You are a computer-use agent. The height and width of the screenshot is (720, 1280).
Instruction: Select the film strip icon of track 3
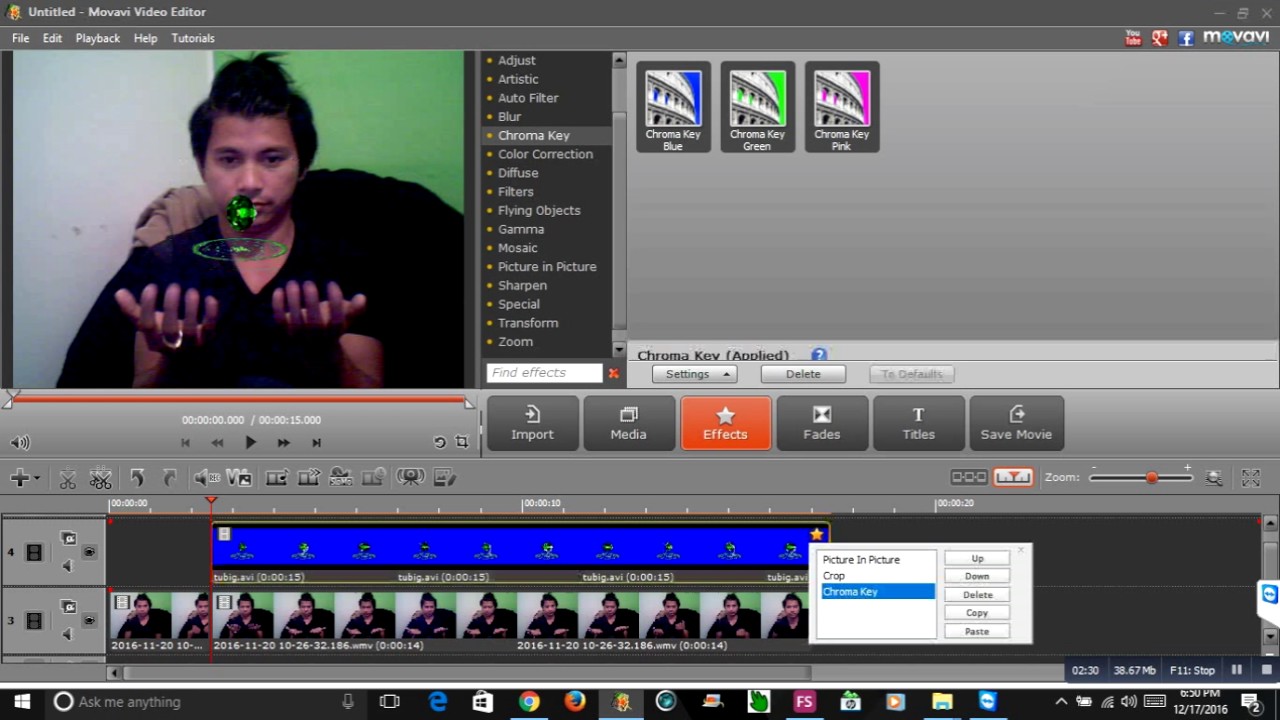click(34, 621)
